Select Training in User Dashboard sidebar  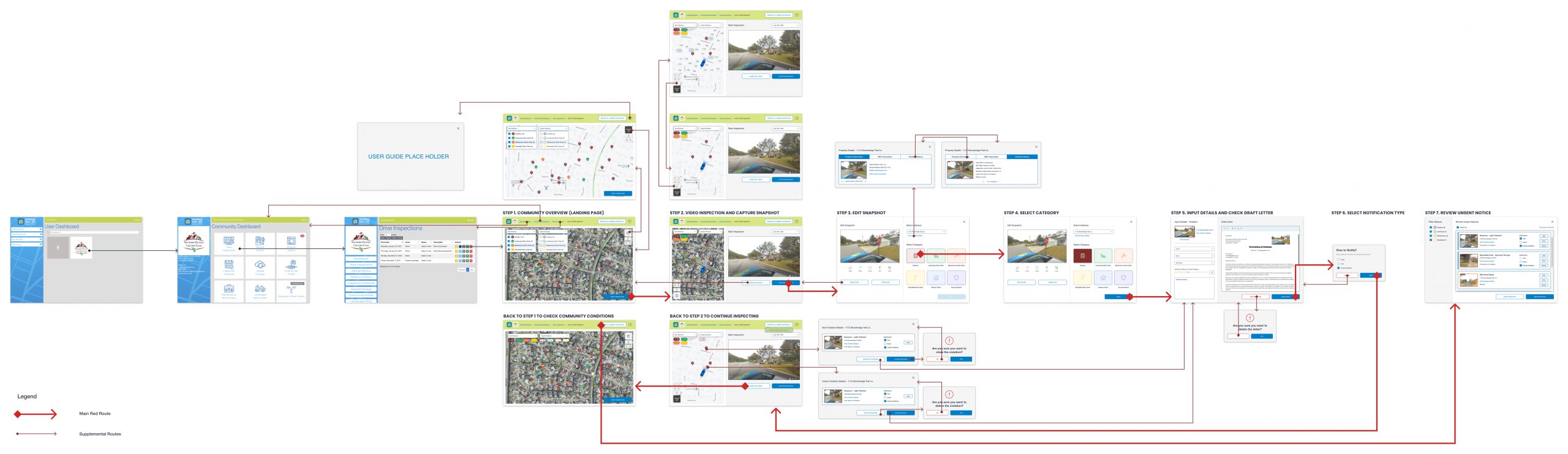click(x=27, y=244)
